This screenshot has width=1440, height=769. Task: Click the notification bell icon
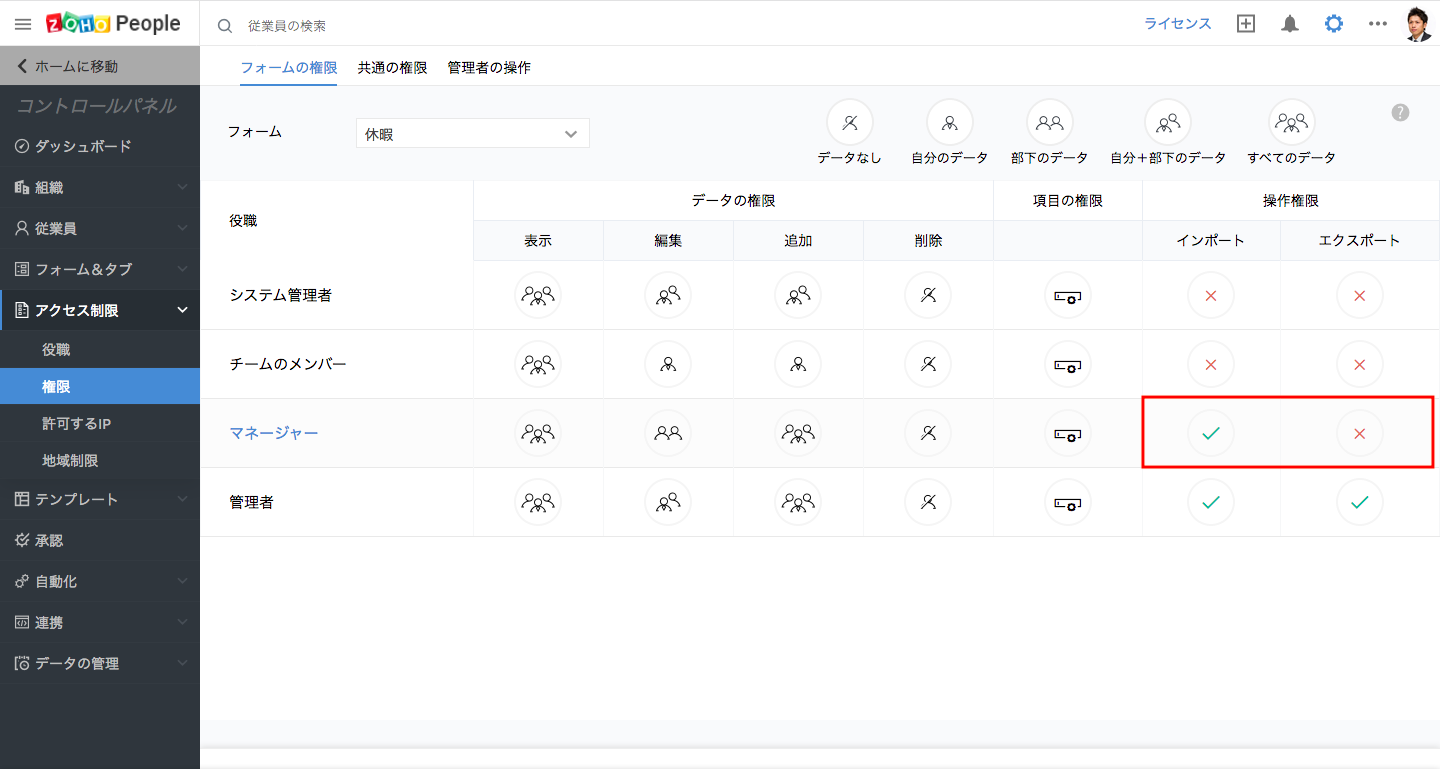pyautogui.click(x=1290, y=24)
